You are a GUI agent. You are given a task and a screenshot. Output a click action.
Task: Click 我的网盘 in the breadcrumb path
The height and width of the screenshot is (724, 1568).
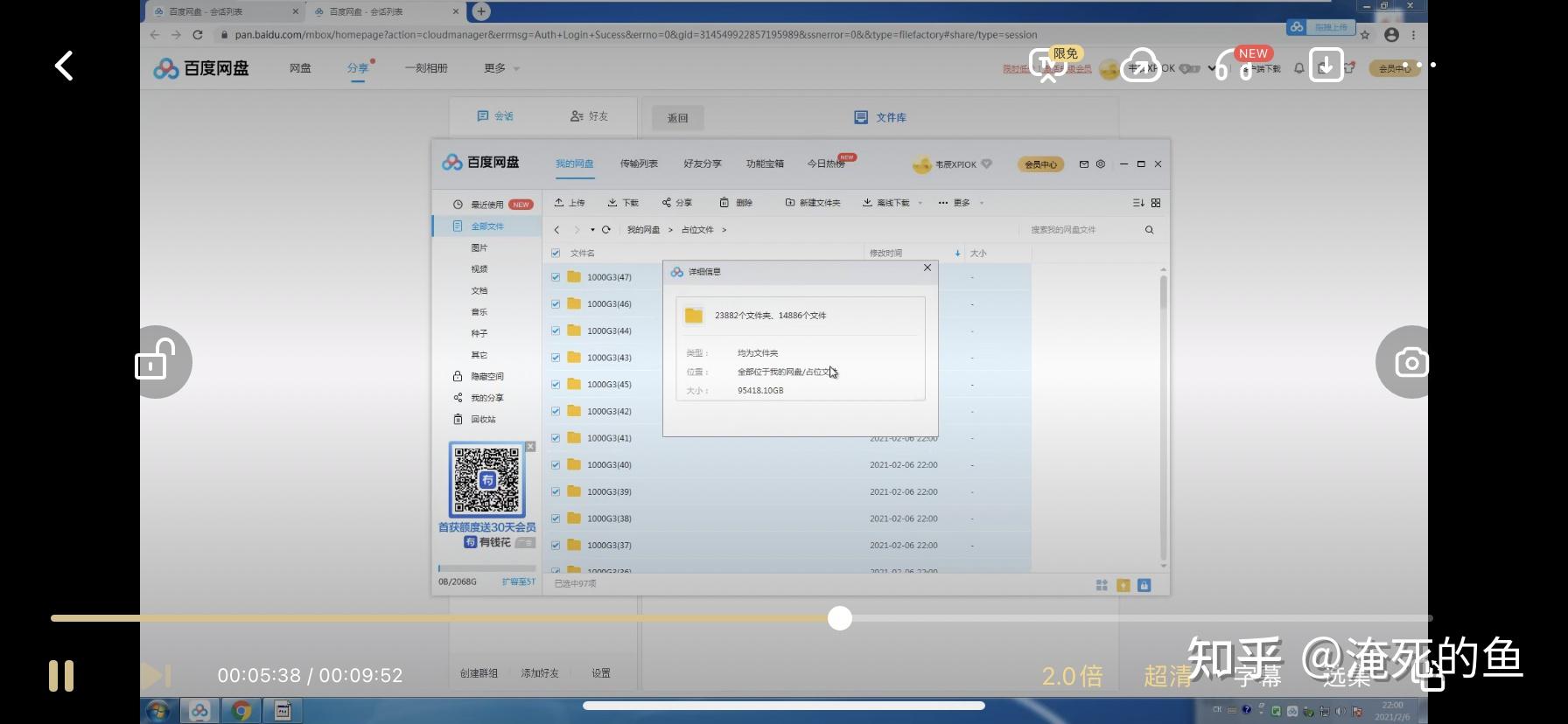[643, 230]
